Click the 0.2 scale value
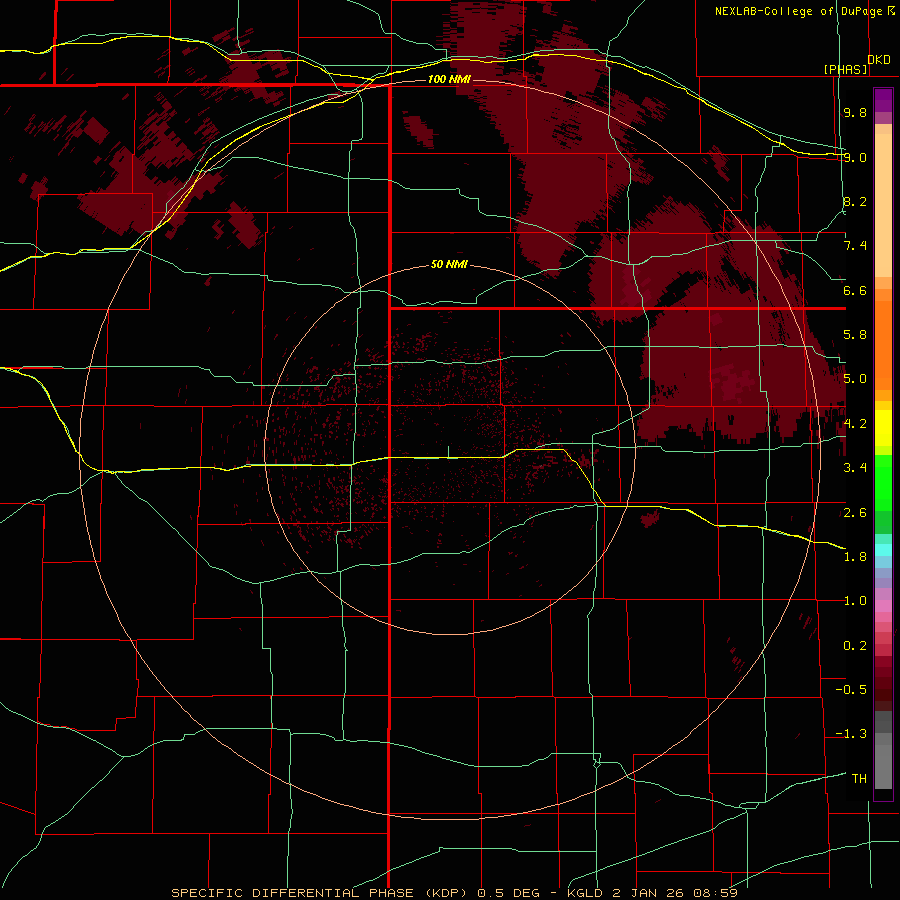 pos(855,645)
